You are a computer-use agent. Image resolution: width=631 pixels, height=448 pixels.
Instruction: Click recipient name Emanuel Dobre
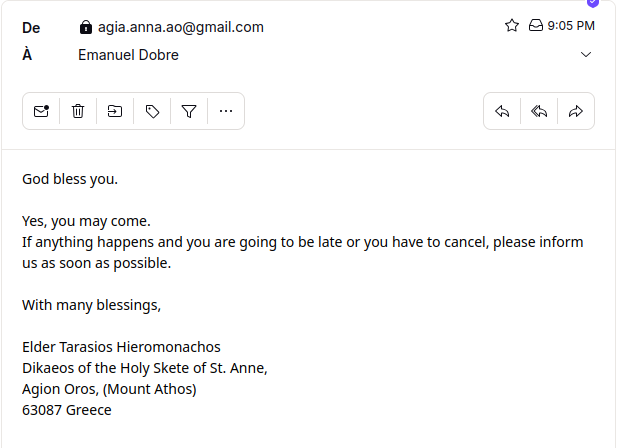pyautogui.click(x=128, y=55)
